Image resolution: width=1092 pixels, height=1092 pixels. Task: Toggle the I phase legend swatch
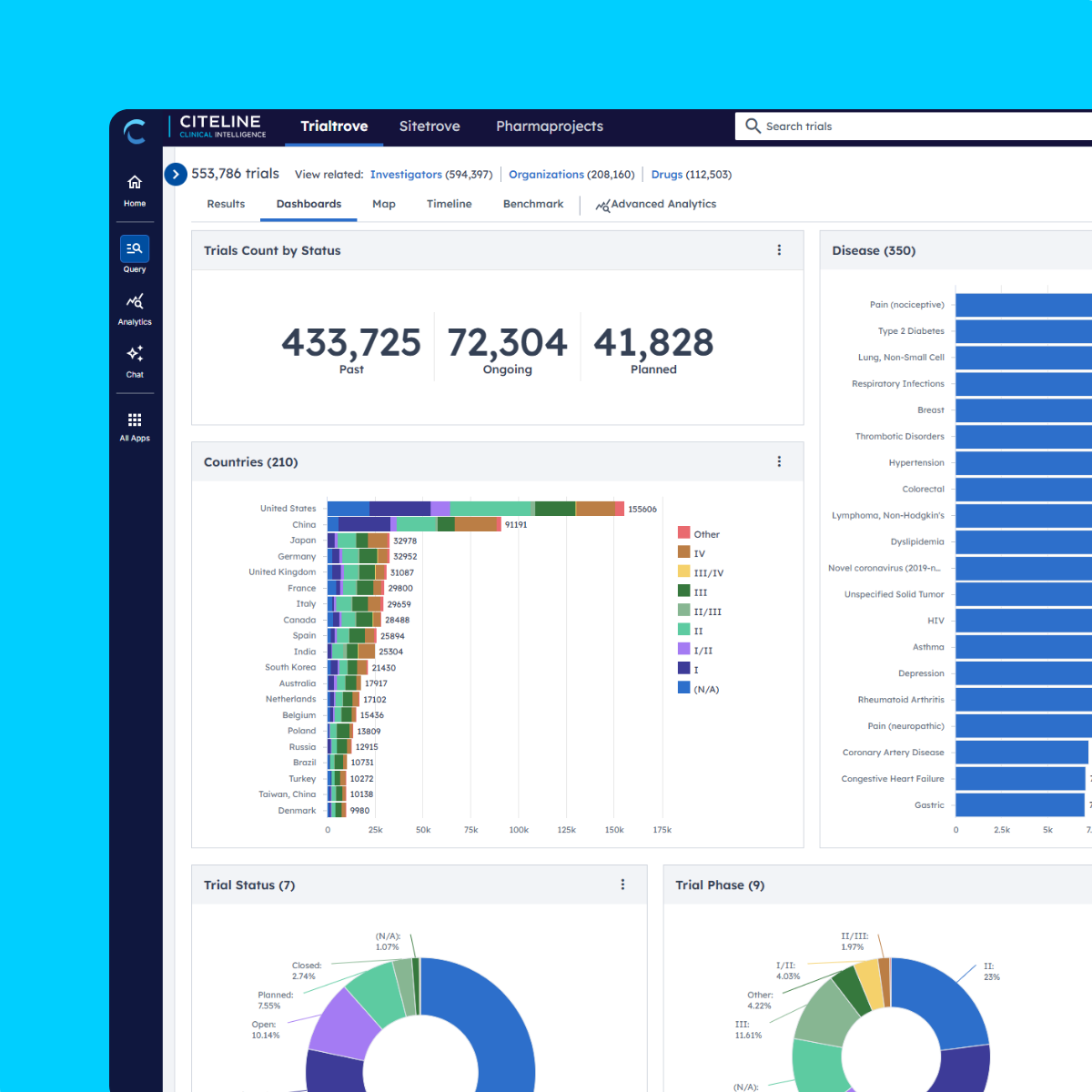tap(683, 668)
